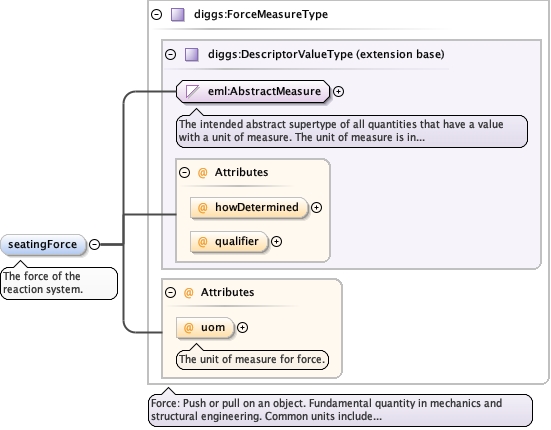This screenshot has height=430, width=551.
Task: Click the @ icon inside uom
Action: (x=188, y=327)
